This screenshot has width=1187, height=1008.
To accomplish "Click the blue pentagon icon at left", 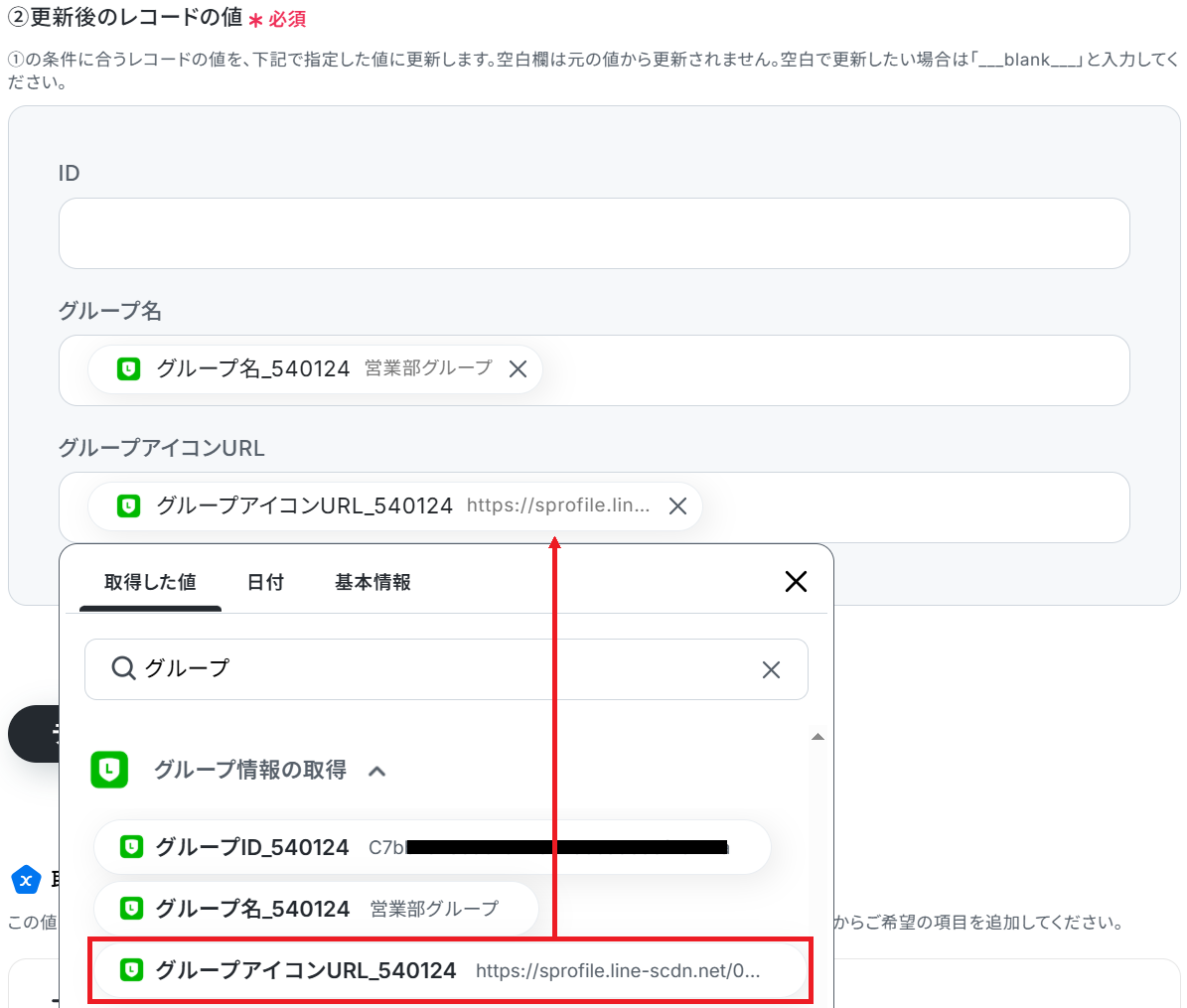I will 26,880.
